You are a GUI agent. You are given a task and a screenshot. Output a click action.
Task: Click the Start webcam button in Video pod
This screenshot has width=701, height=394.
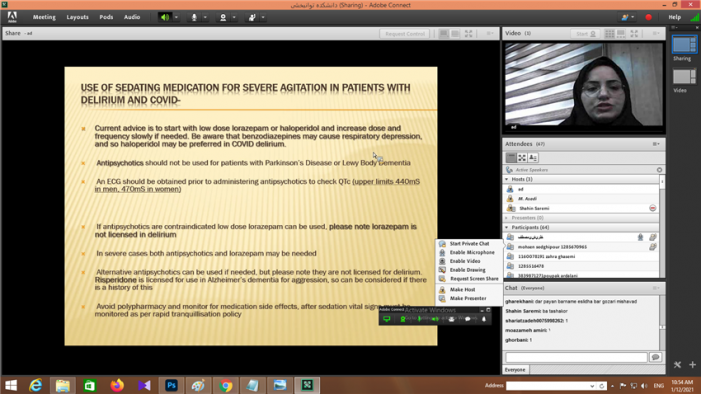585,34
